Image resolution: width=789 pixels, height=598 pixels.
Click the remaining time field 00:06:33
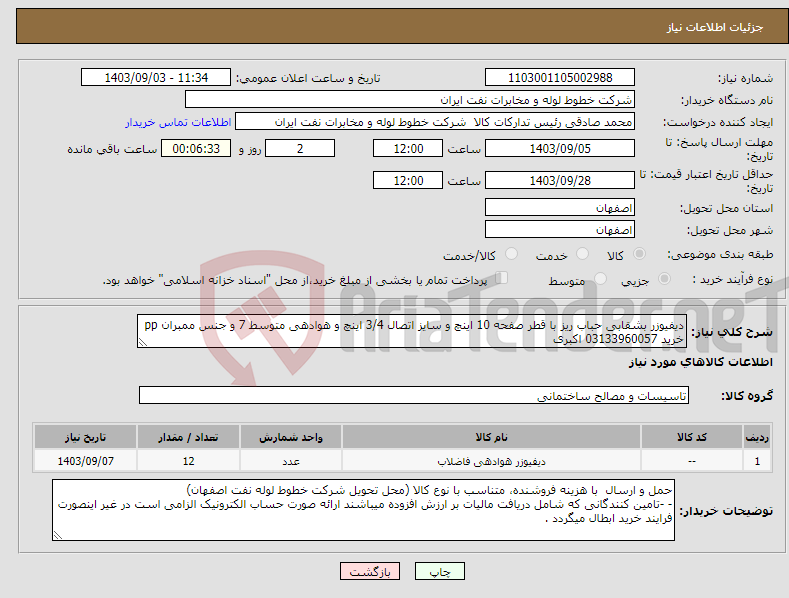click(x=196, y=148)
